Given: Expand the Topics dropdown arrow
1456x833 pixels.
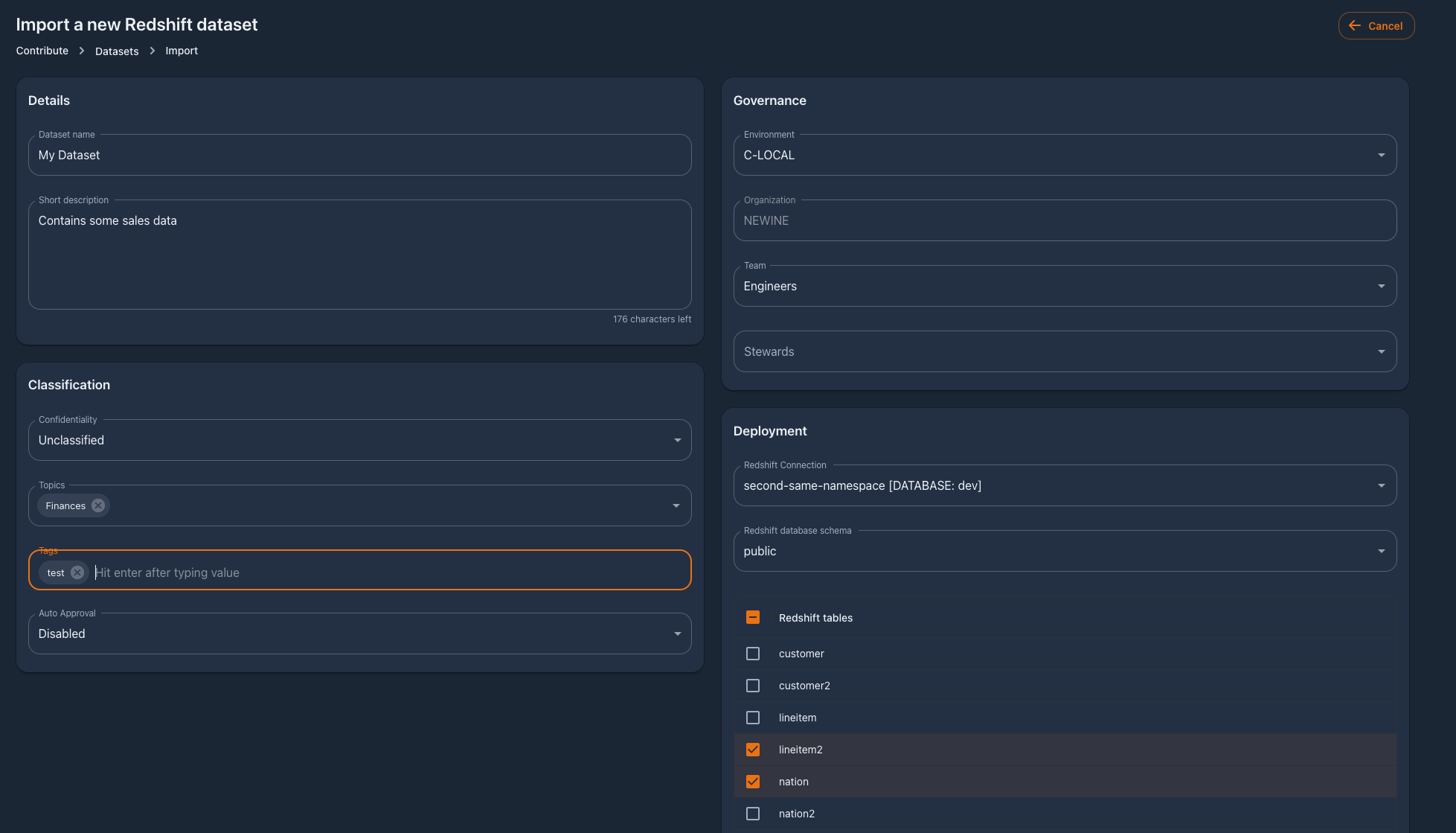Looking at the screenshot, I should [x=676, y=505].
